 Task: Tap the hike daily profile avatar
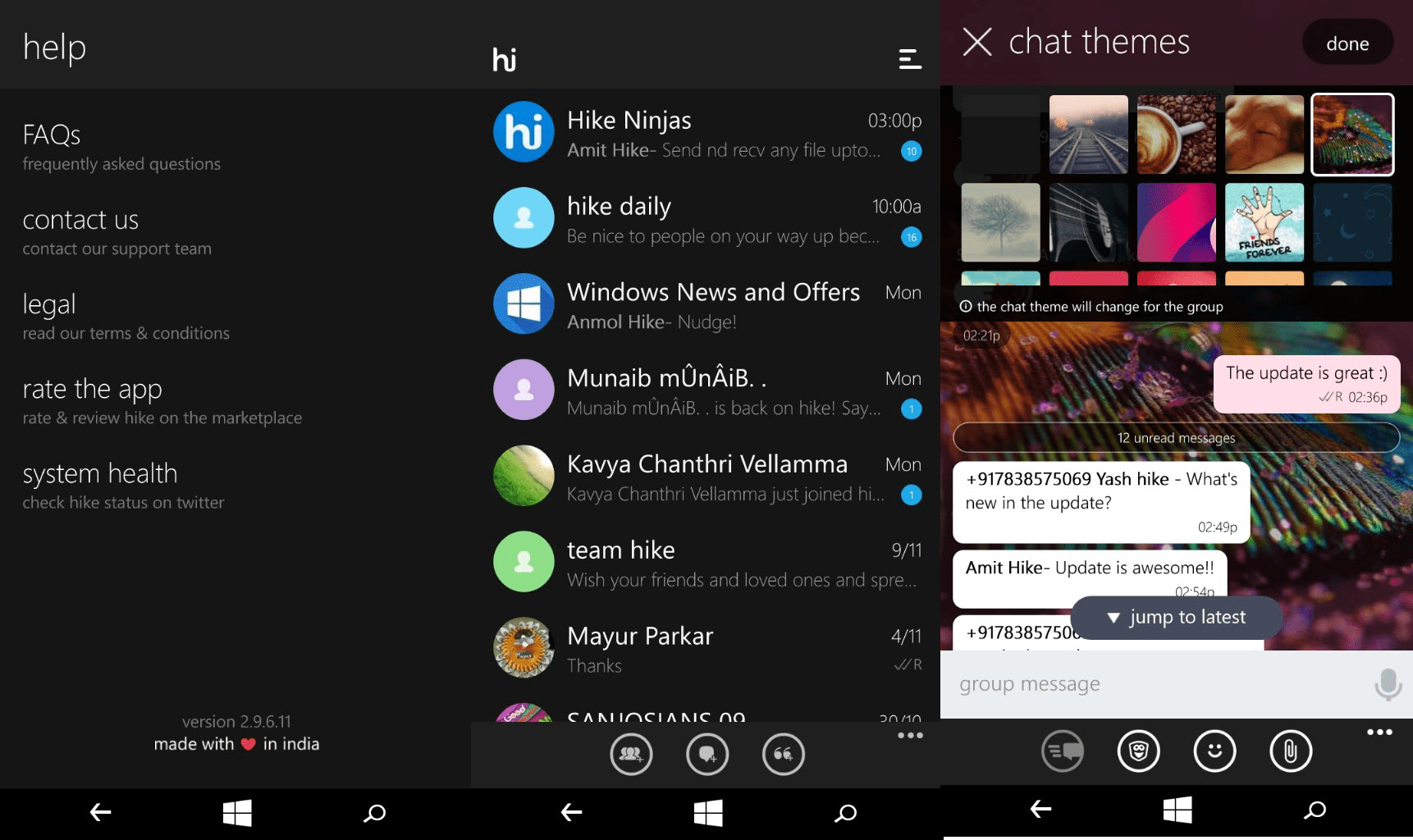524,217
